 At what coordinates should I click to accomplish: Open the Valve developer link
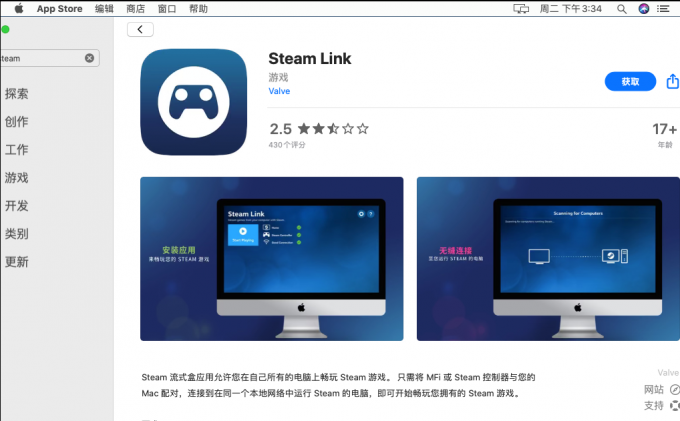pos(279,91)
